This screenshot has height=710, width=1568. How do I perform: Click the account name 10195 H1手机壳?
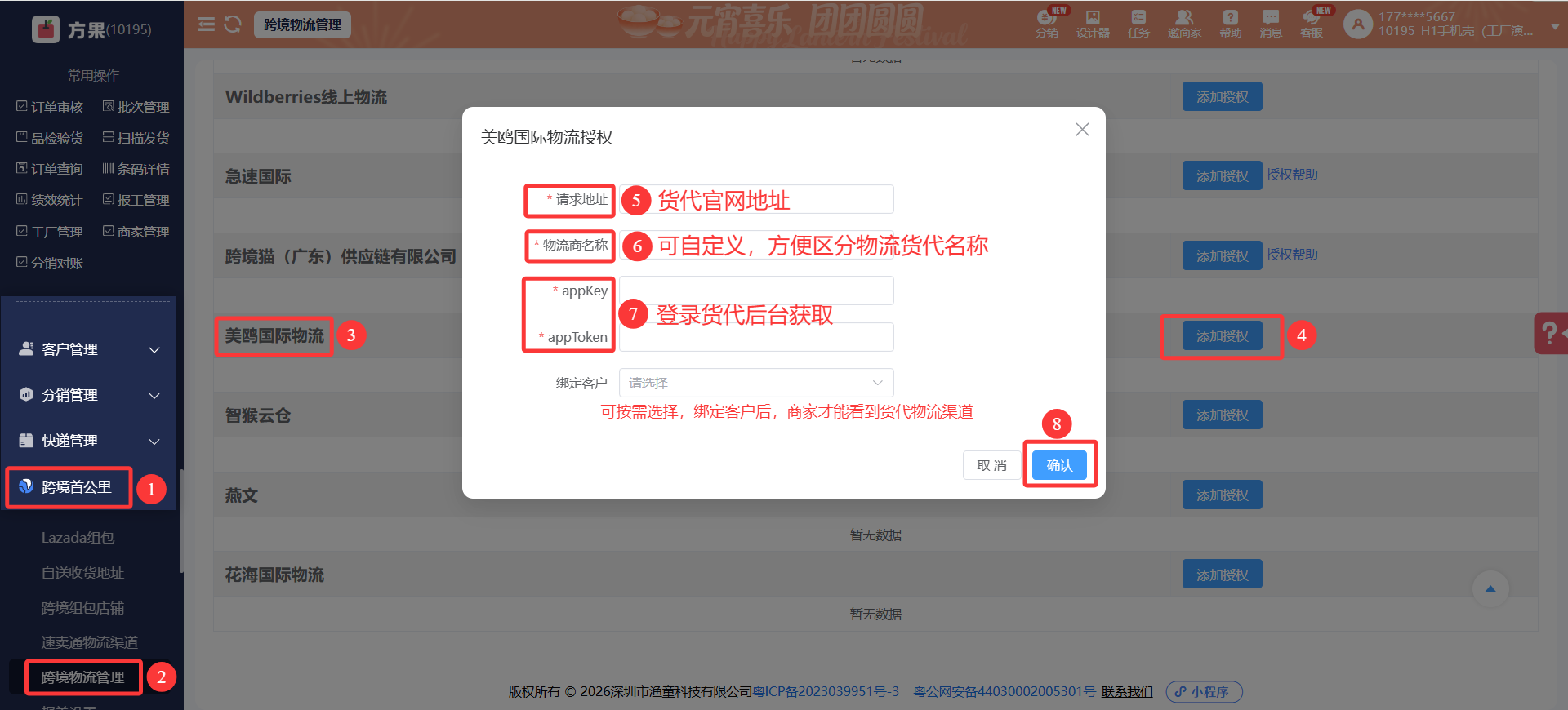tap(1456, 31)
